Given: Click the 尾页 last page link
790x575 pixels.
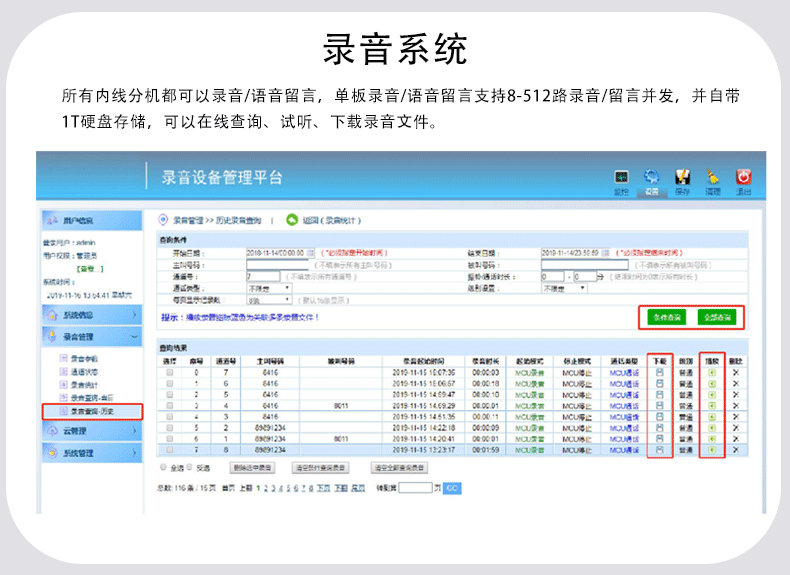Looking at the screenshot, I should [358, 488].
